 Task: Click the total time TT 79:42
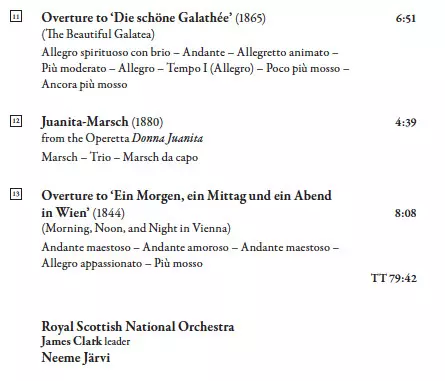pyautogui.click(x=394, y=278)
